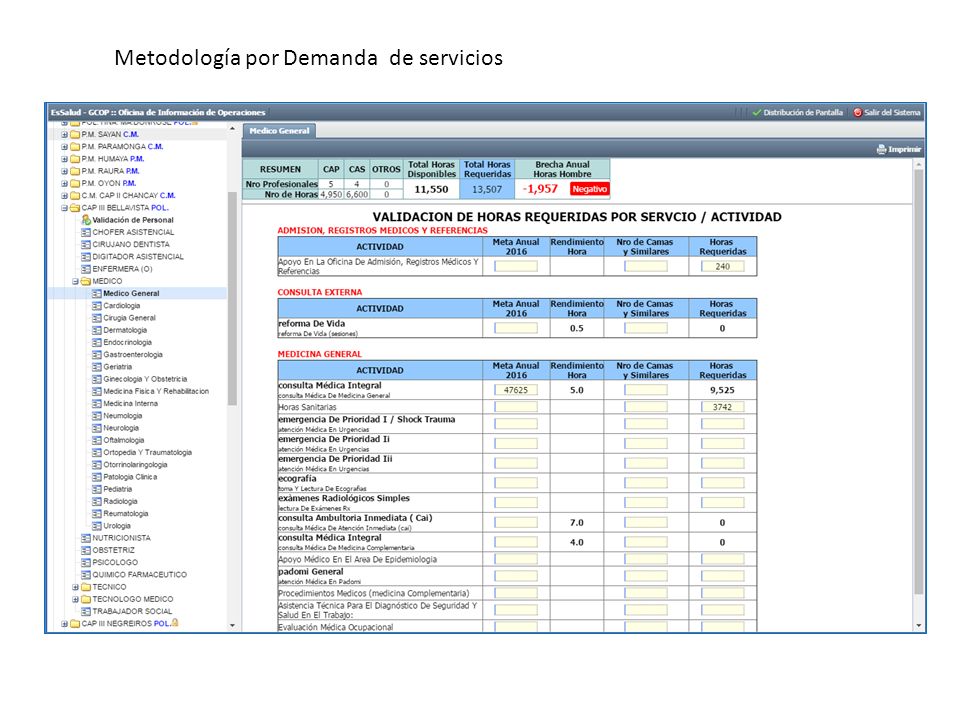Viewport: 960px width, 720px height.
Task: Click the Radiologia form icon
Action: click(97, 501)
